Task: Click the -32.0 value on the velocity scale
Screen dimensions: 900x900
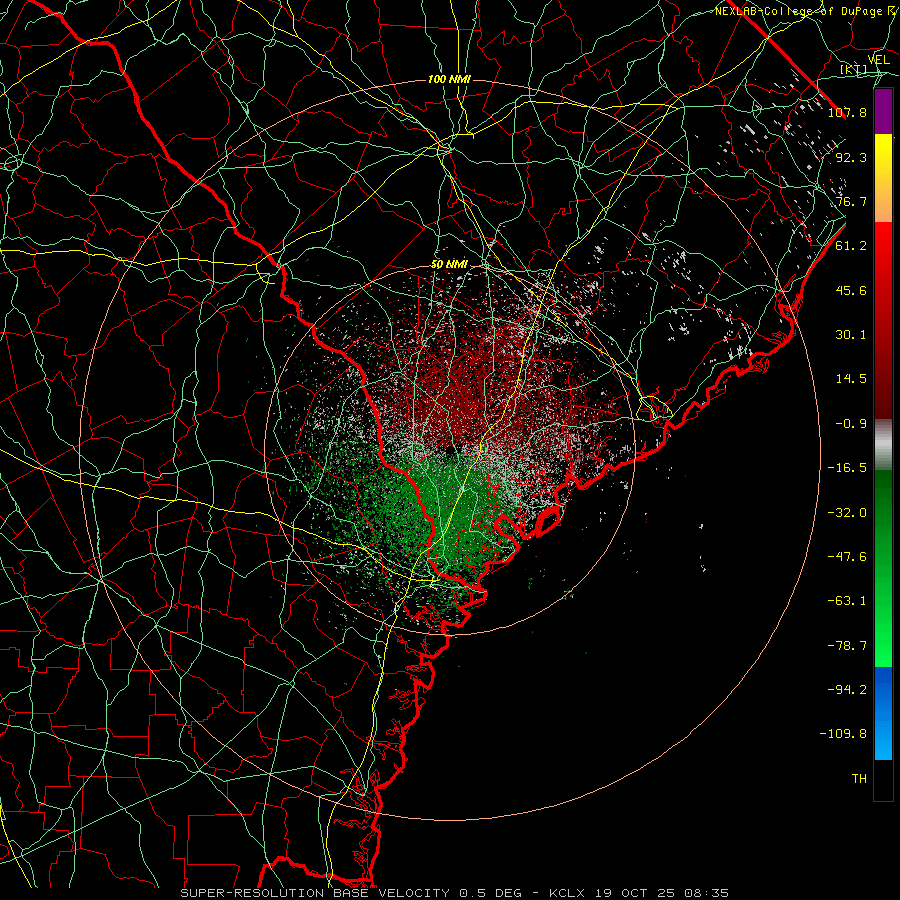Action: point(847,513)
